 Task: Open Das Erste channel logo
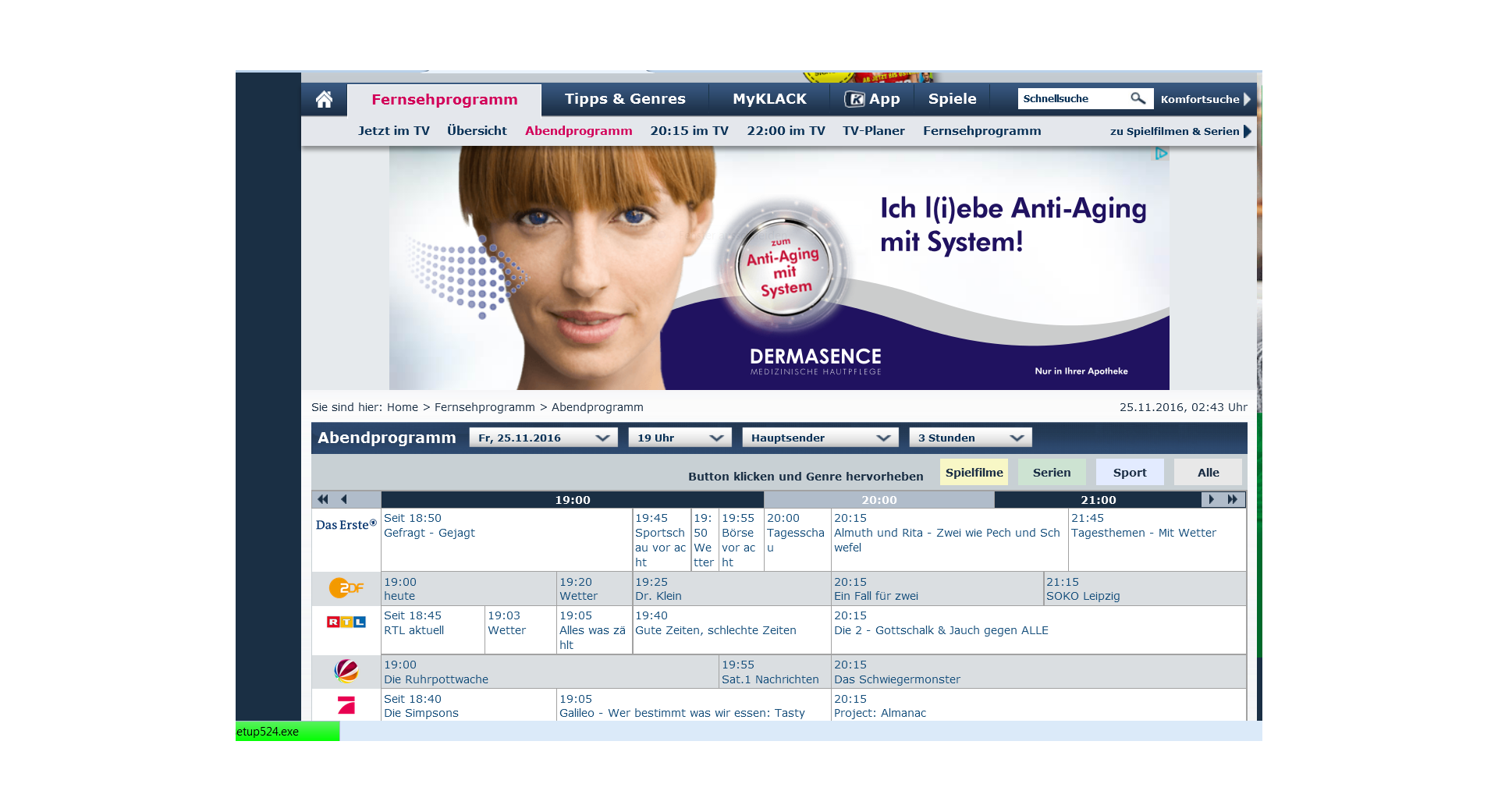click(346, 525)
